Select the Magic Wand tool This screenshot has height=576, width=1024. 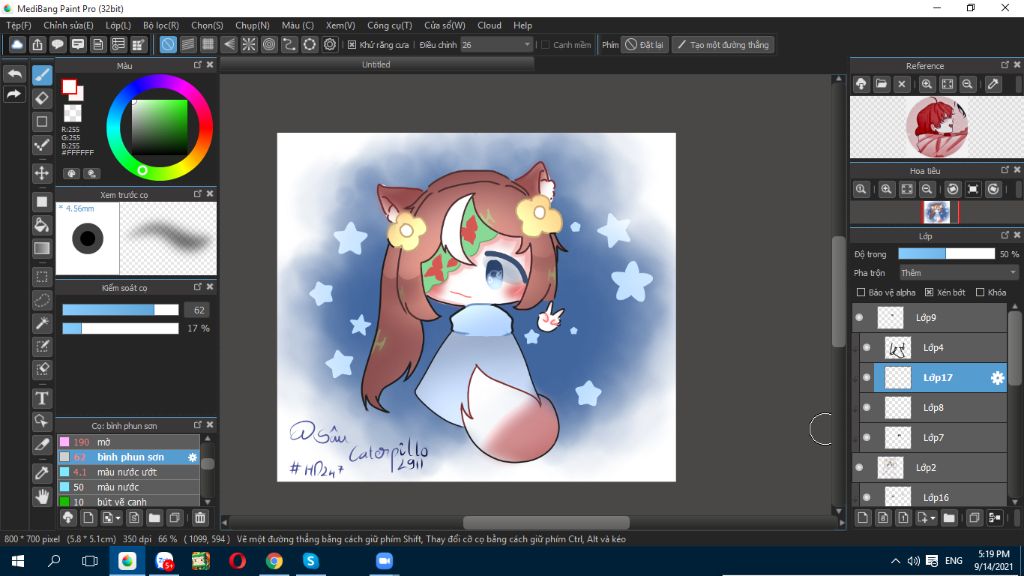42,323
